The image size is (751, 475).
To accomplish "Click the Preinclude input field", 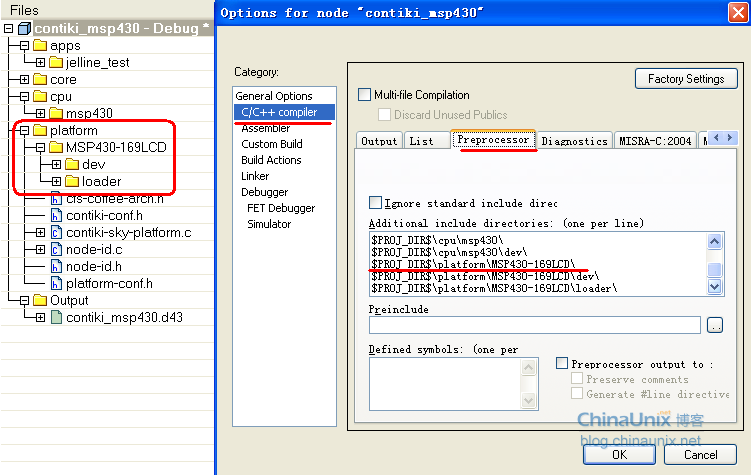I will (534, 325).
